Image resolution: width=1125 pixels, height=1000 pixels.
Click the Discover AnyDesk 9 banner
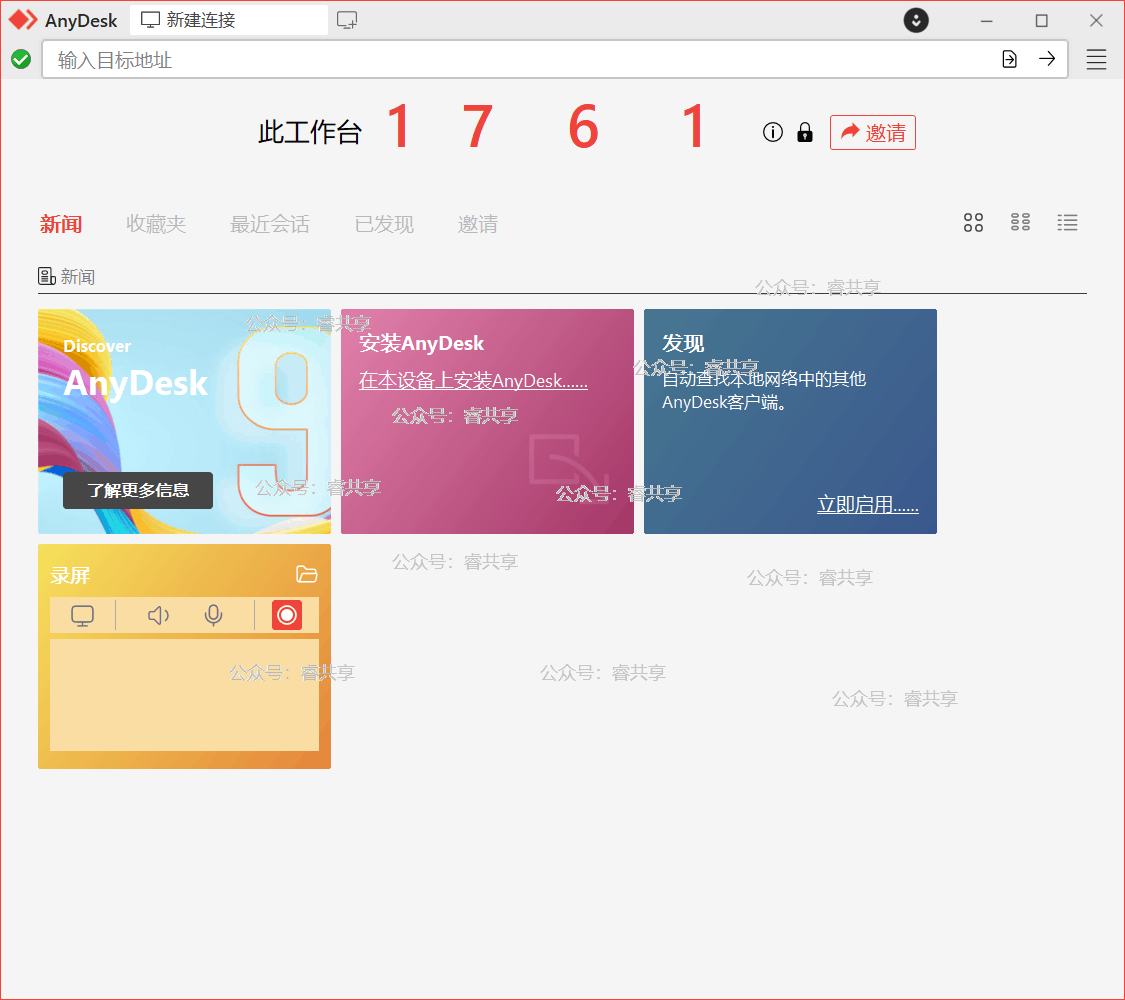point(184,421)
